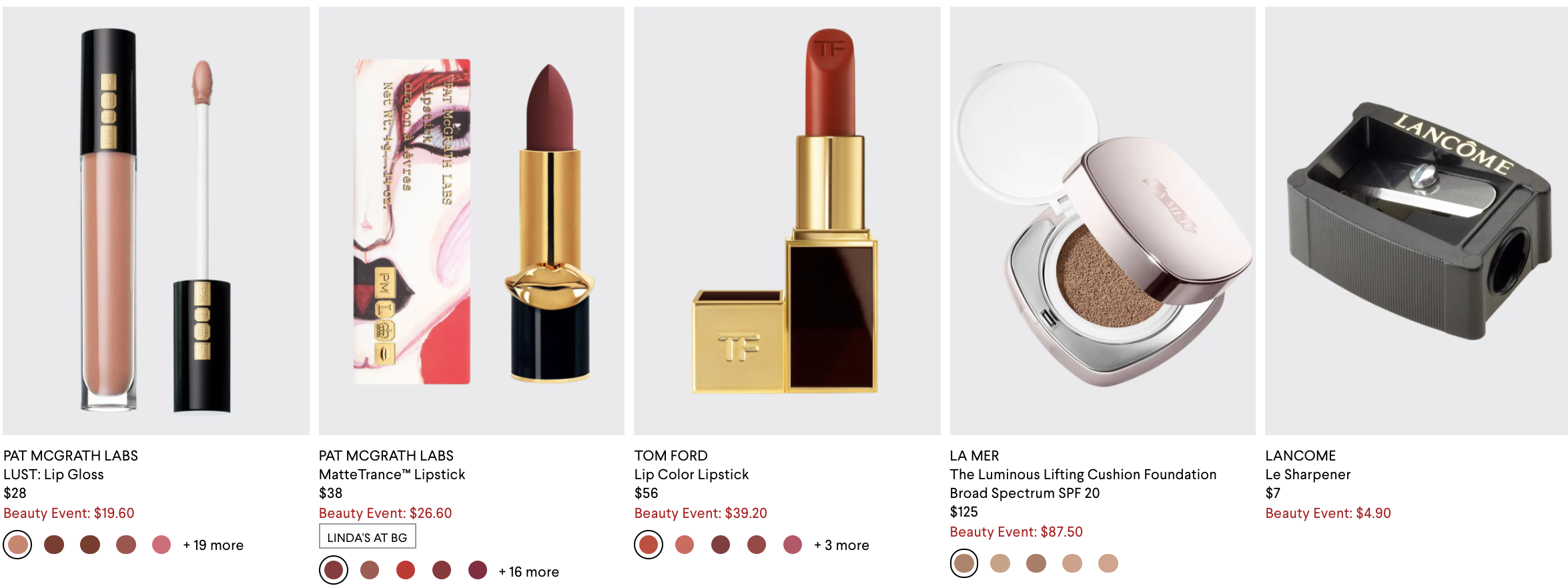Choose the rose pink Tom Ford swatch

[793, 545]
